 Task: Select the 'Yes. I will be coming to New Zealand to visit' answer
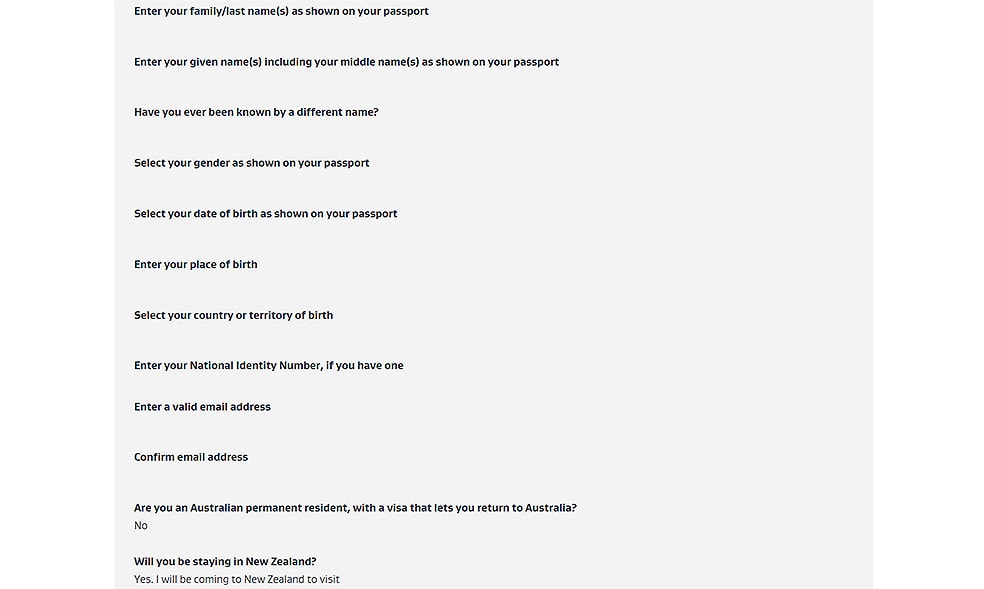pyautogui.click(x=237, y=580)
